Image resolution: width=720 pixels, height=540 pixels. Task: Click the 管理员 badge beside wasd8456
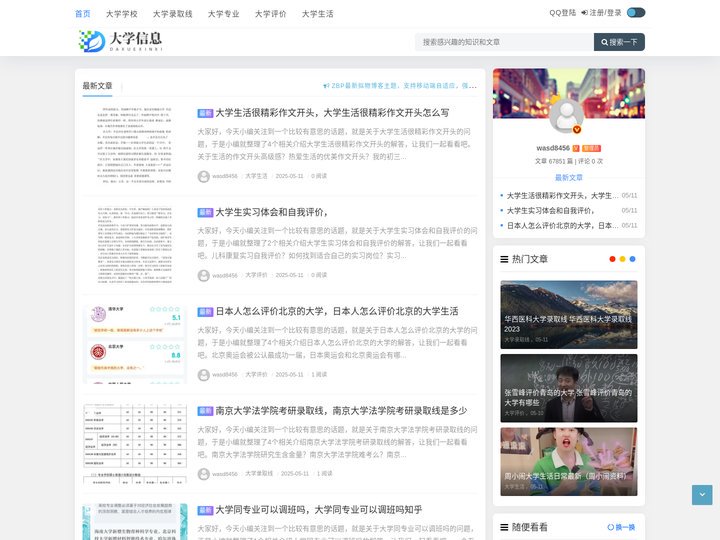(x=591, y=148)
